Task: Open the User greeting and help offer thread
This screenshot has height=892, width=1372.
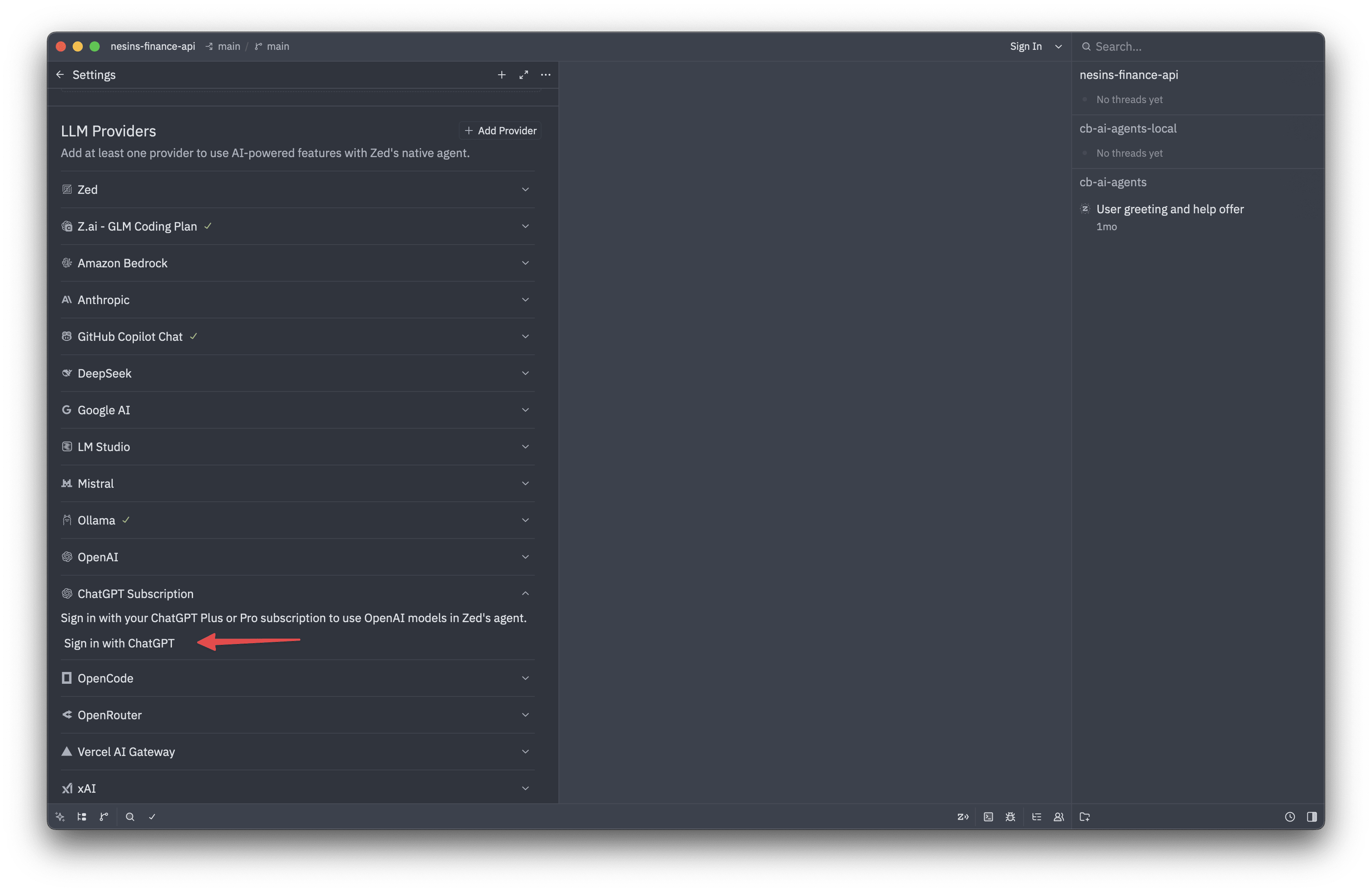Action: pyautogui.click(x=1198, y=217)
